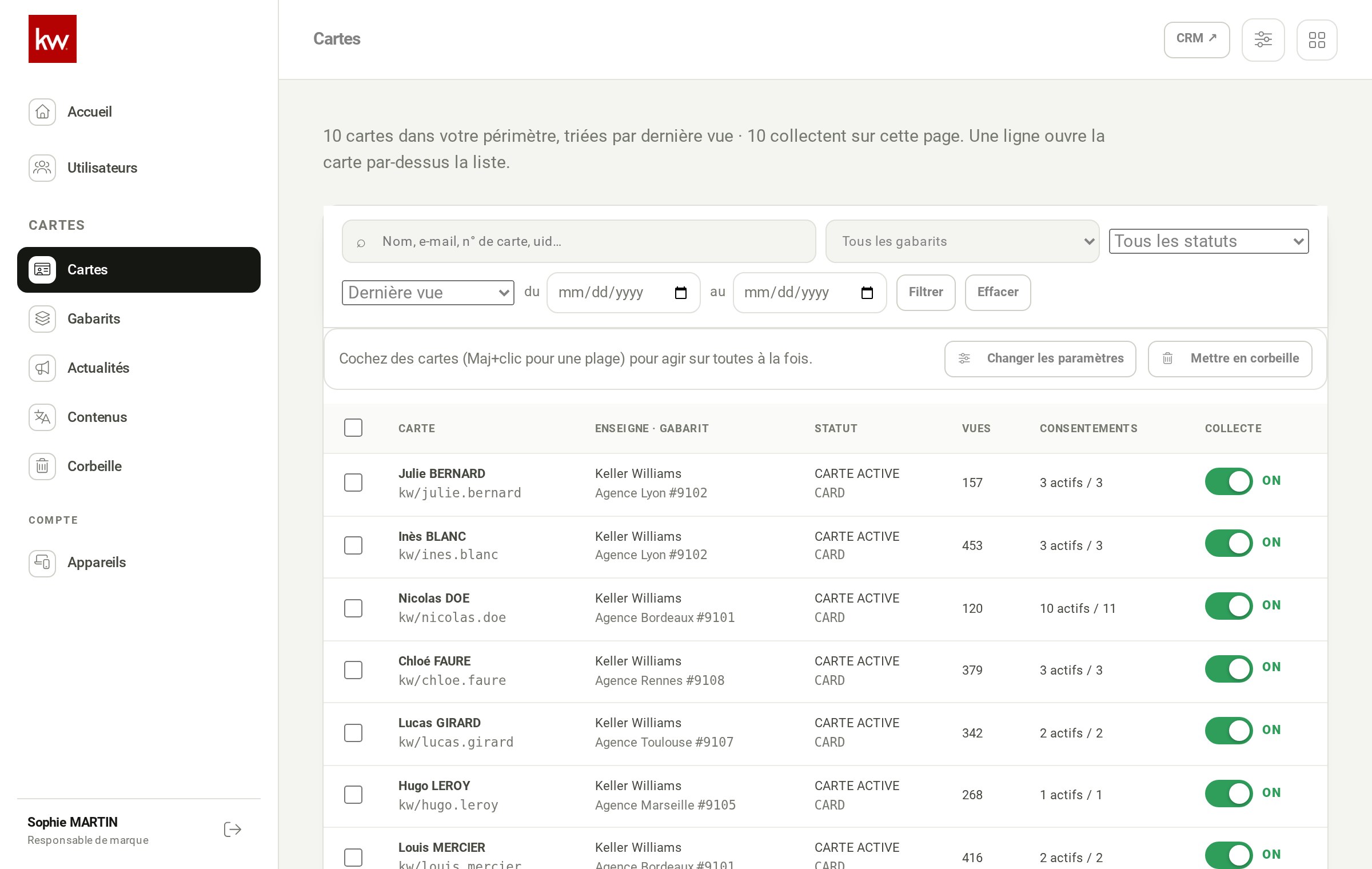Screen dimensions: 1372x869
Task: Open the calendar picker for the 'du' date
Action: 680,293
